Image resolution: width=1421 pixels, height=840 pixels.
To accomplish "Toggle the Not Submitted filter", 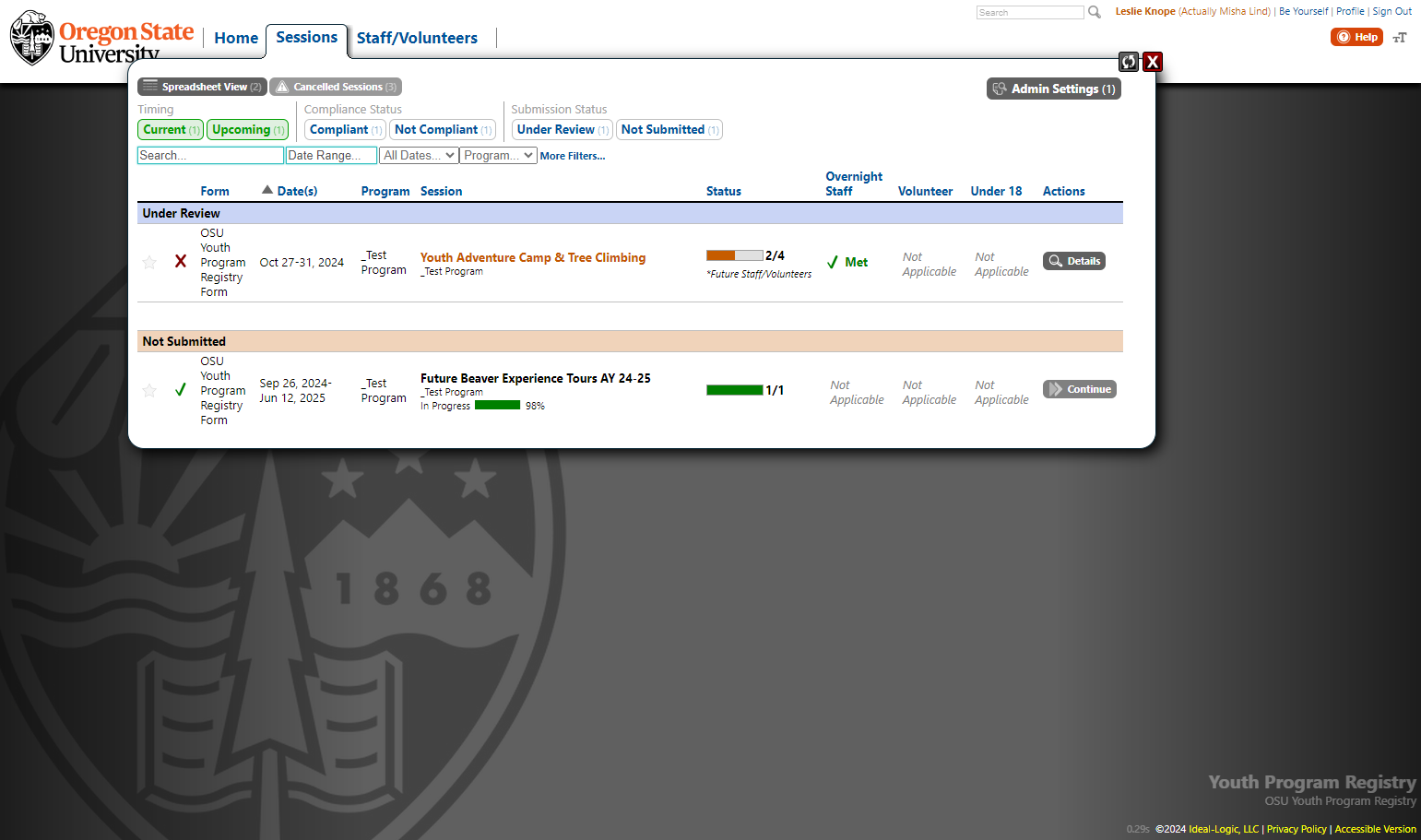I will 669,130.
